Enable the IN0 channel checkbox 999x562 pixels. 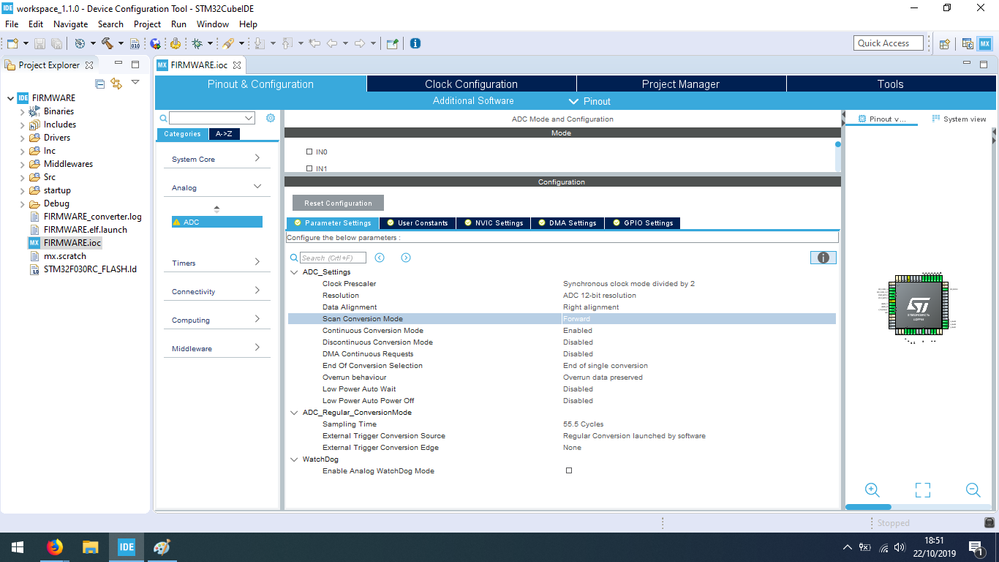click(x=309, y=152)
